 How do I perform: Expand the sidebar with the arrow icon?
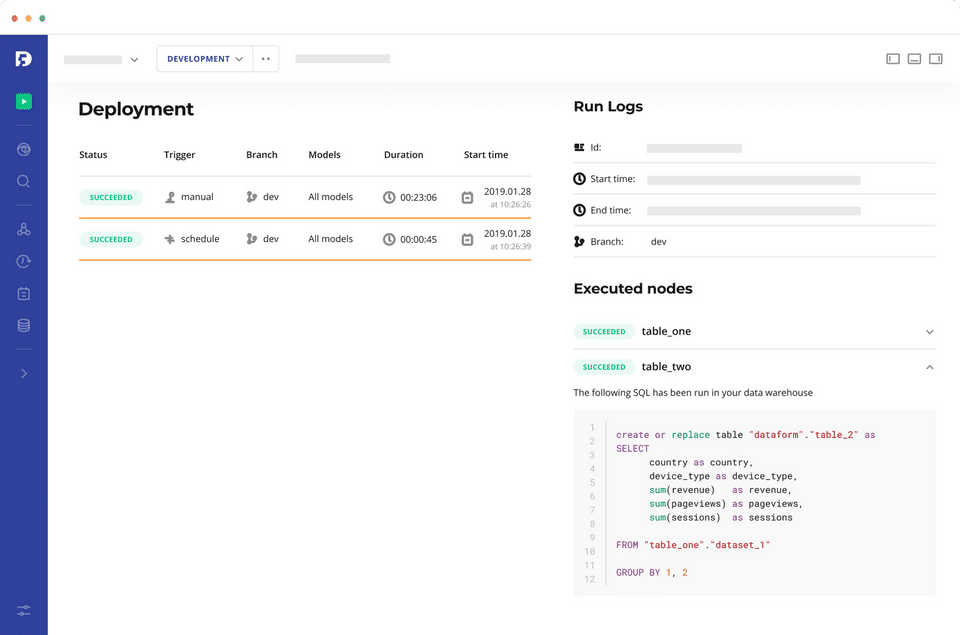[x=24, y=373]
